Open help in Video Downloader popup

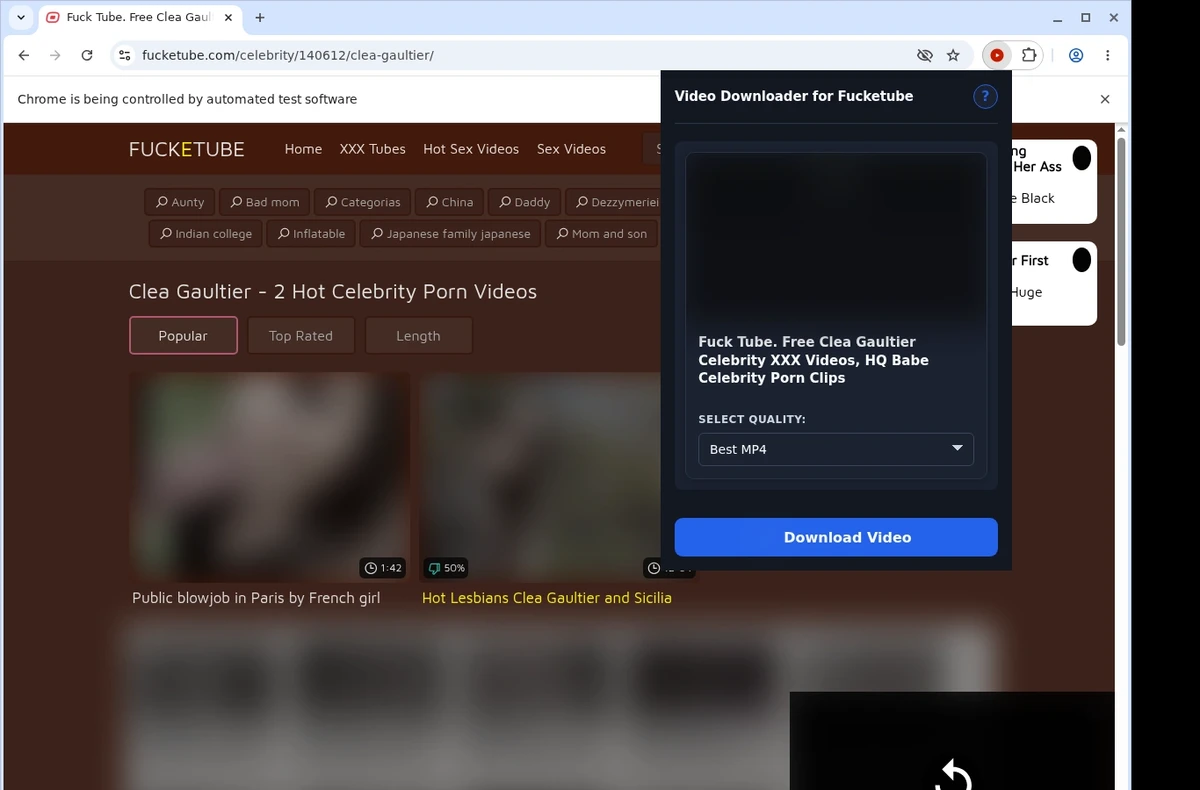click(x=985, y=96)
